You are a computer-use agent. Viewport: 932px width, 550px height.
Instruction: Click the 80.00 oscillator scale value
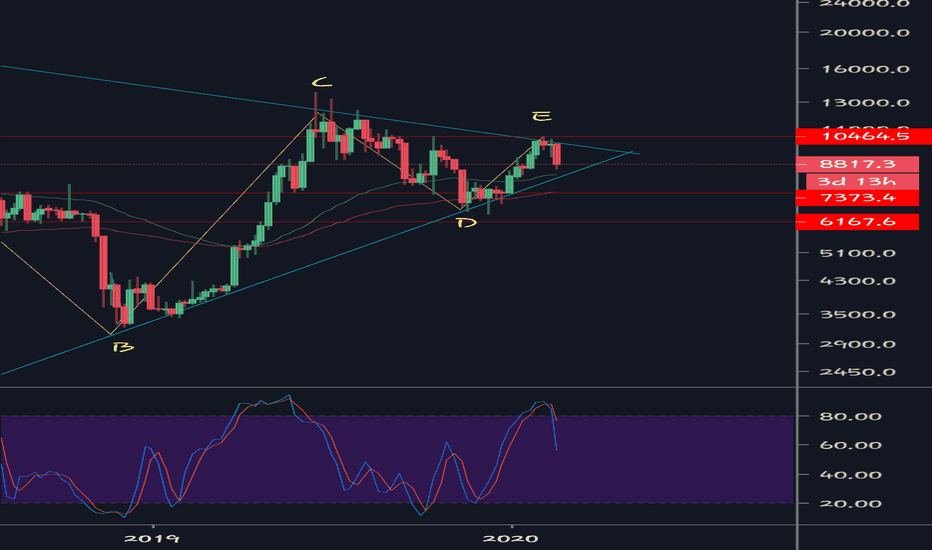851,416
